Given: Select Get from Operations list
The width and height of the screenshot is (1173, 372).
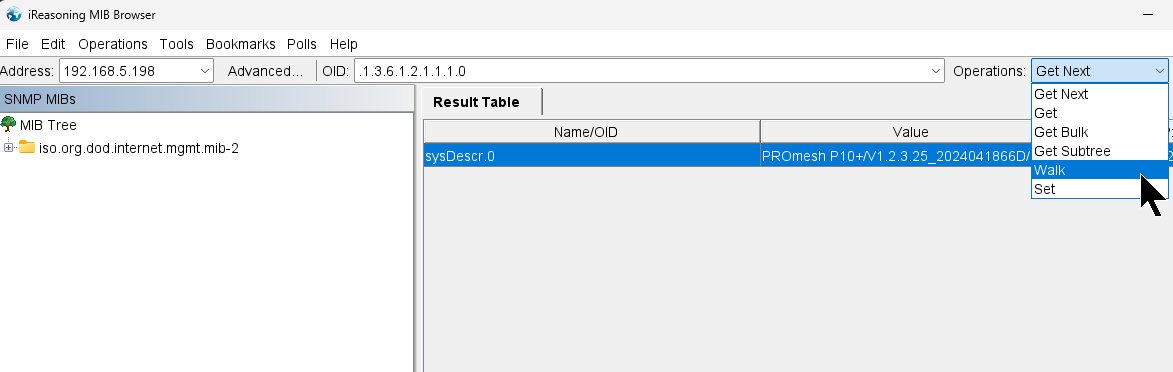Looking at the screenshot, I should click(x=1100, y=113).
